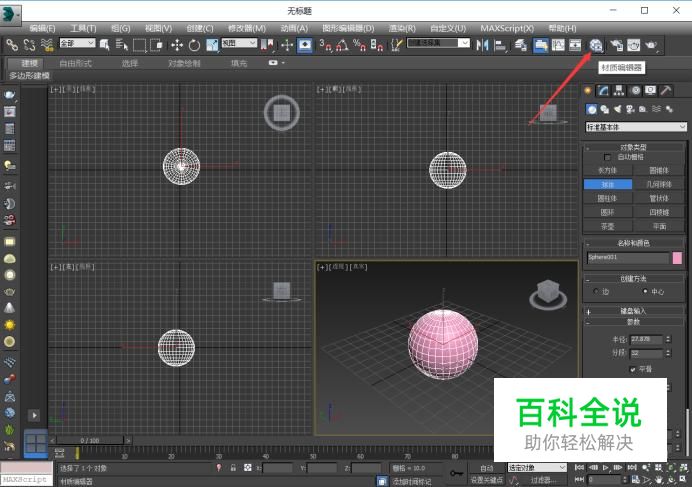Open the 修改器(M) menu
The image size is (692, 487).
[x=246, y=28]
